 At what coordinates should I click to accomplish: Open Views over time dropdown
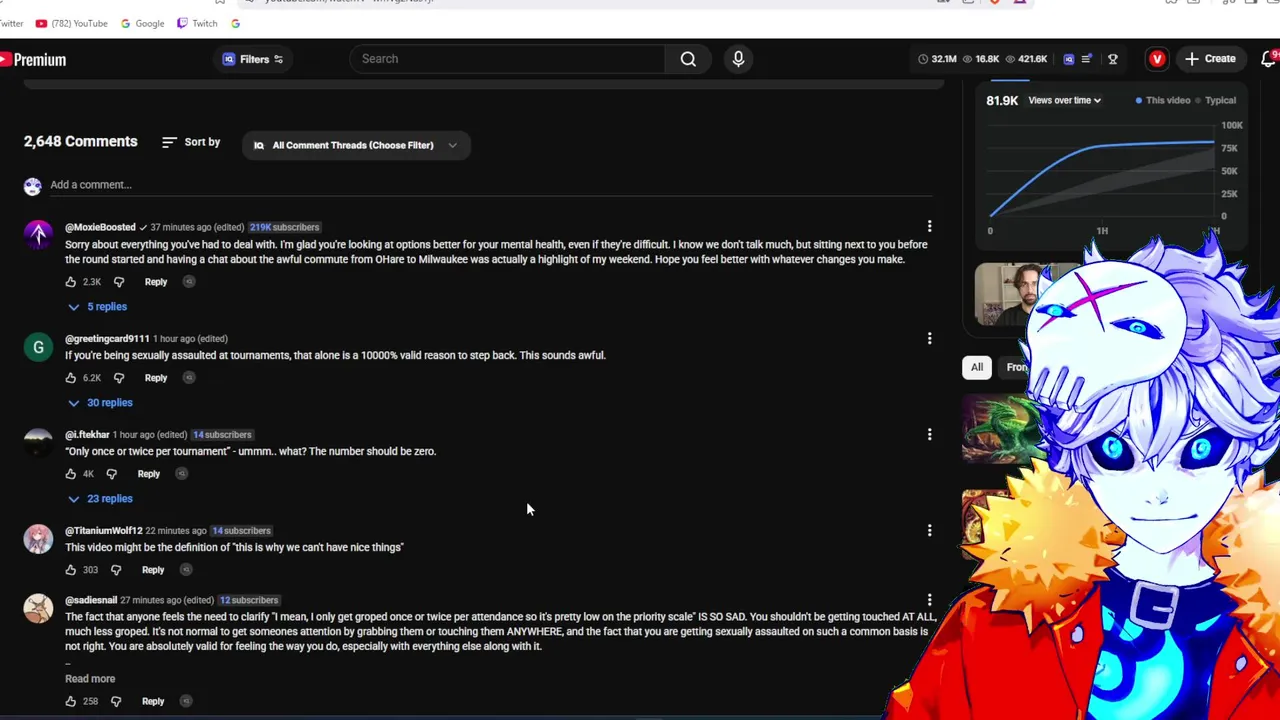tap(1064, 101)
